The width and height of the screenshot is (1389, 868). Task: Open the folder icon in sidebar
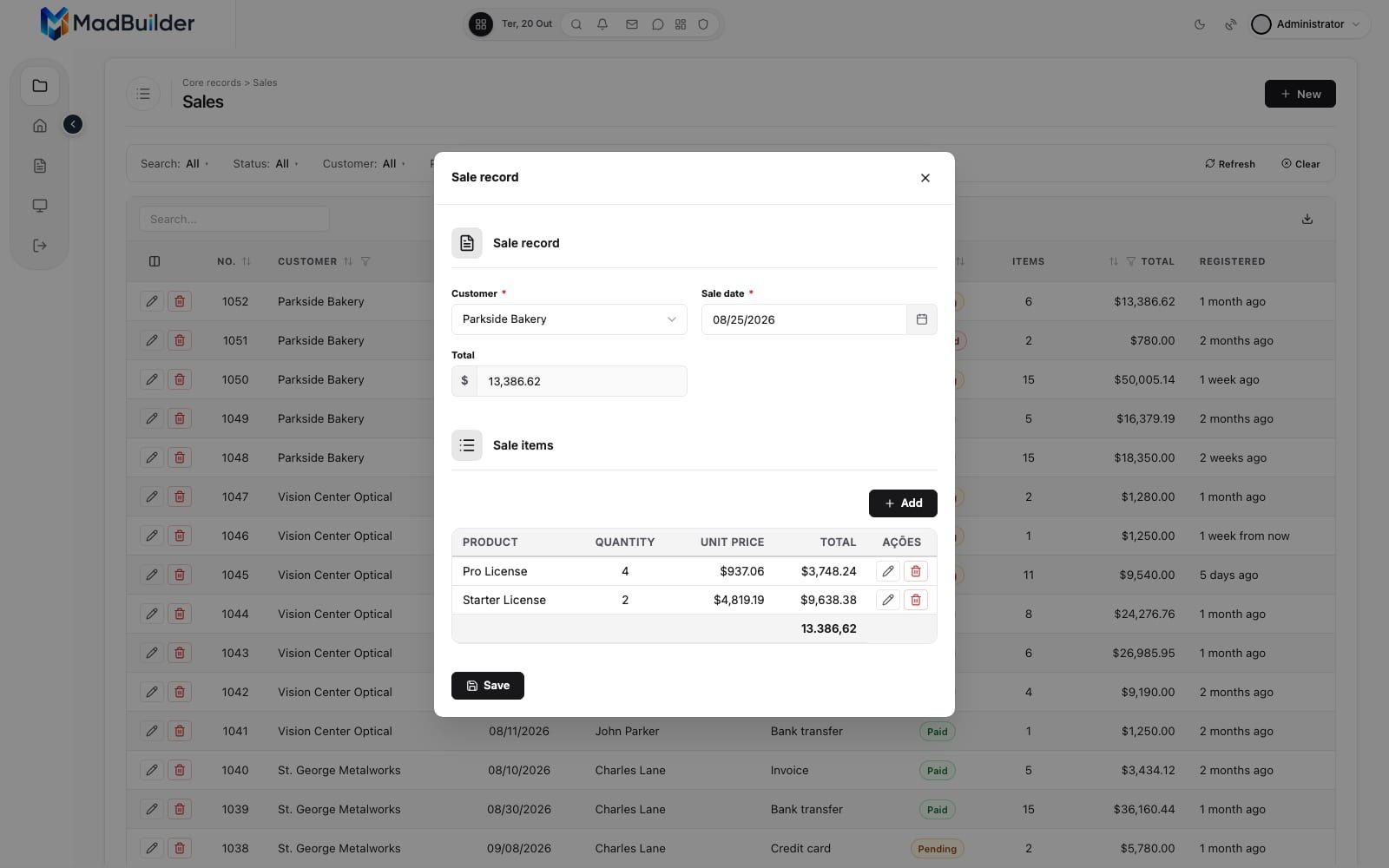point(40,86)
